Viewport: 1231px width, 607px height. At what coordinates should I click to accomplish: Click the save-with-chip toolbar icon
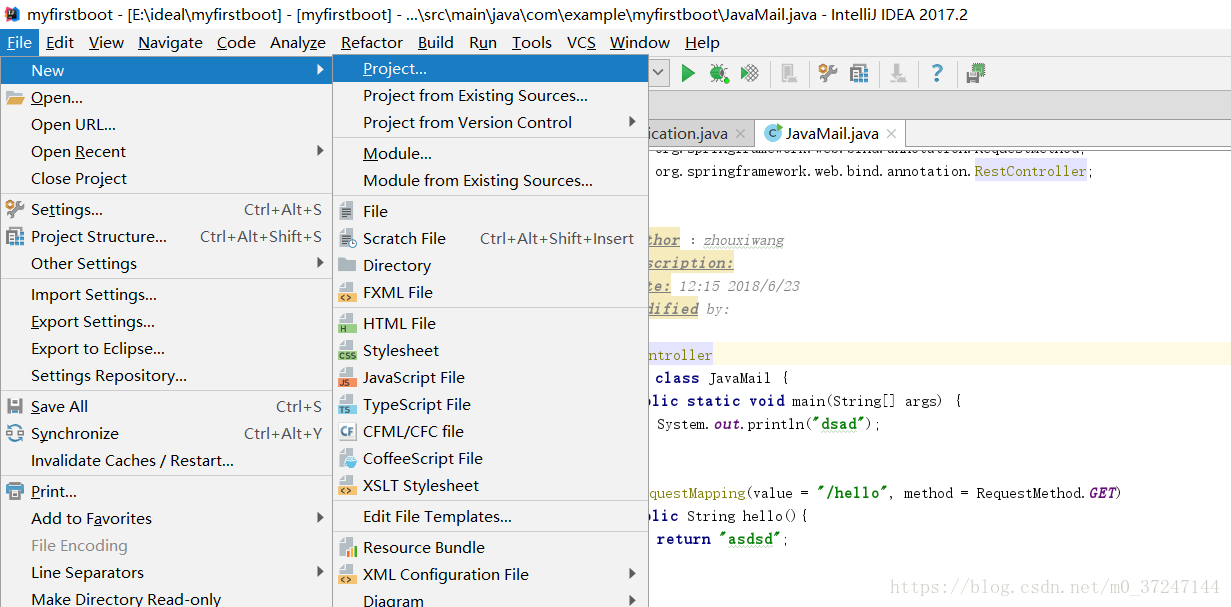click(976, 73)
